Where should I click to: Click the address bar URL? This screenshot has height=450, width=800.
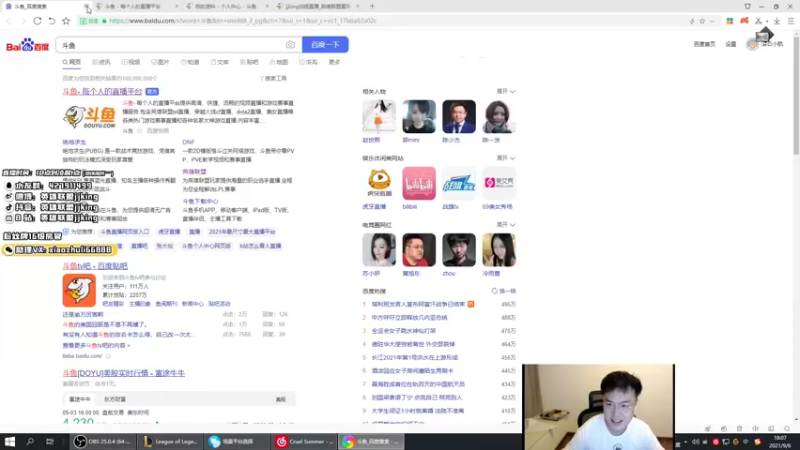click(x=243, y=21)
